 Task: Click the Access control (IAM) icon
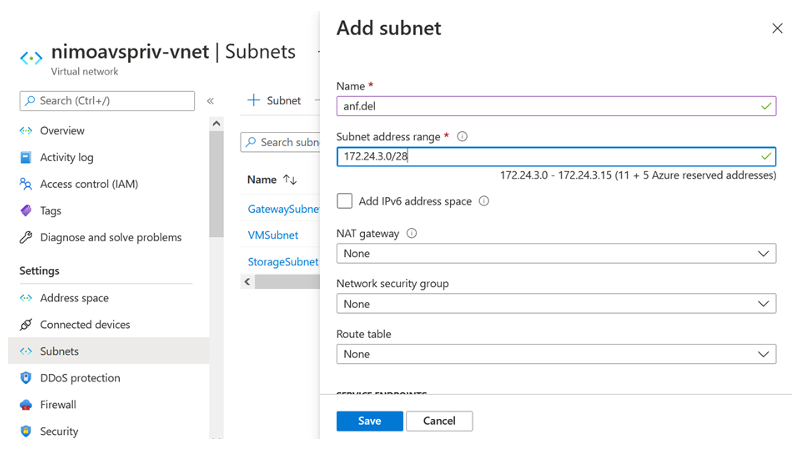pos(26,184)
